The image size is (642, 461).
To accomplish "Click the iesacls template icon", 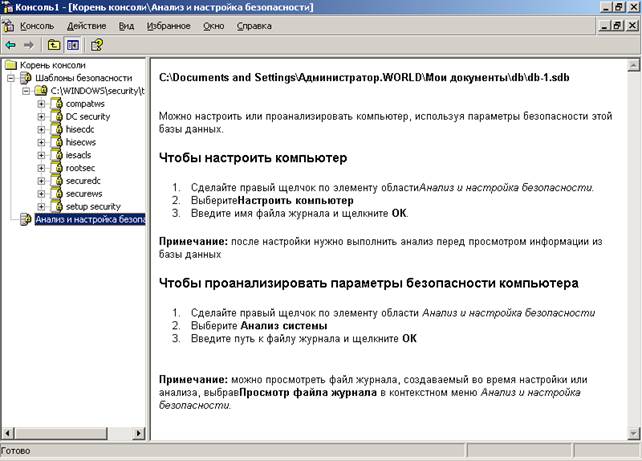I will (57, 155).
